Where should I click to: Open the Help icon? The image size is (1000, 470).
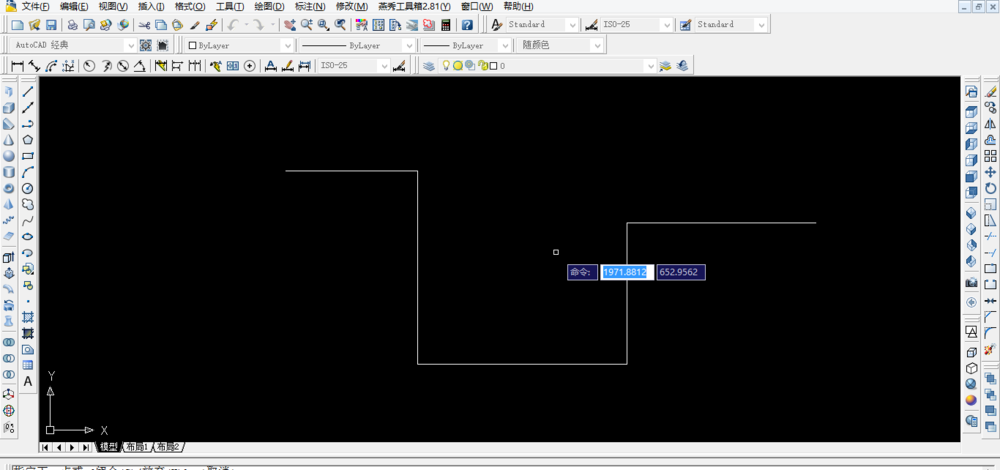[467, 25]
